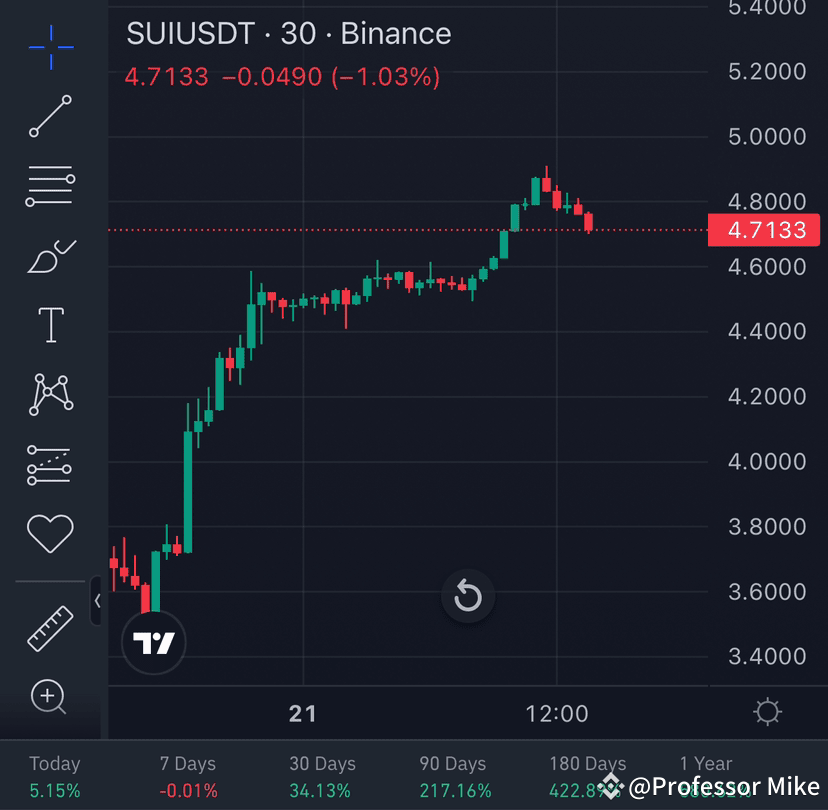The width and height of the screenshot is (828, 810).
Task: Select the Trend Line drawing tool
Action: point(50,117)
